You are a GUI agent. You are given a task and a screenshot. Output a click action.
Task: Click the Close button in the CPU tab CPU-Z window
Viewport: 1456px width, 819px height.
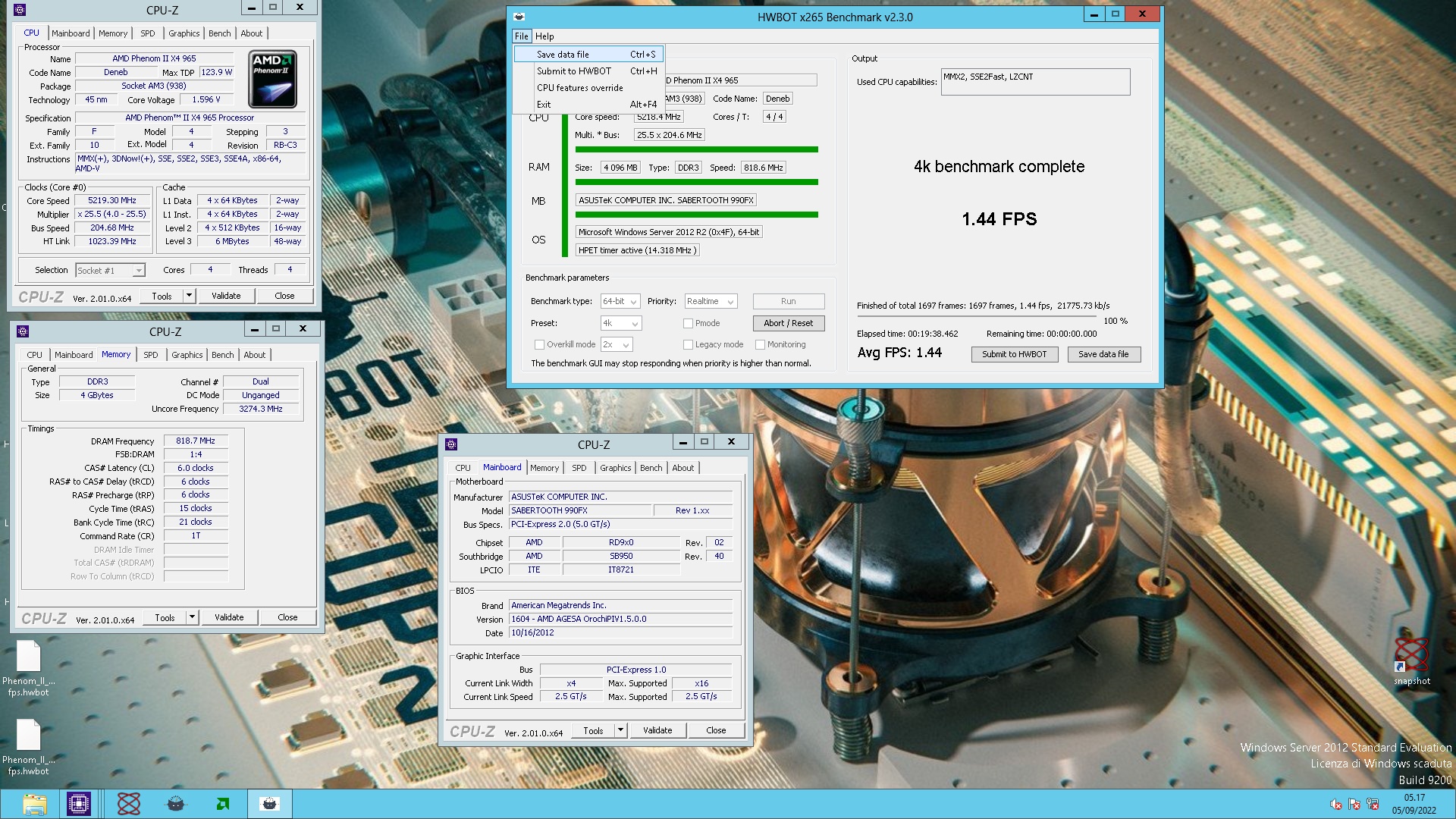[284, 296]
